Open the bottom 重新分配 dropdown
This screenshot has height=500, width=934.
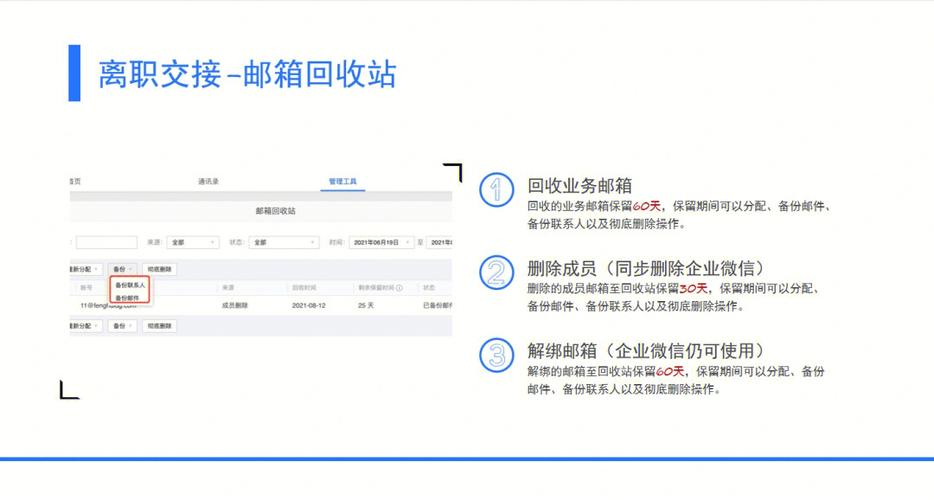pos(85,326)
